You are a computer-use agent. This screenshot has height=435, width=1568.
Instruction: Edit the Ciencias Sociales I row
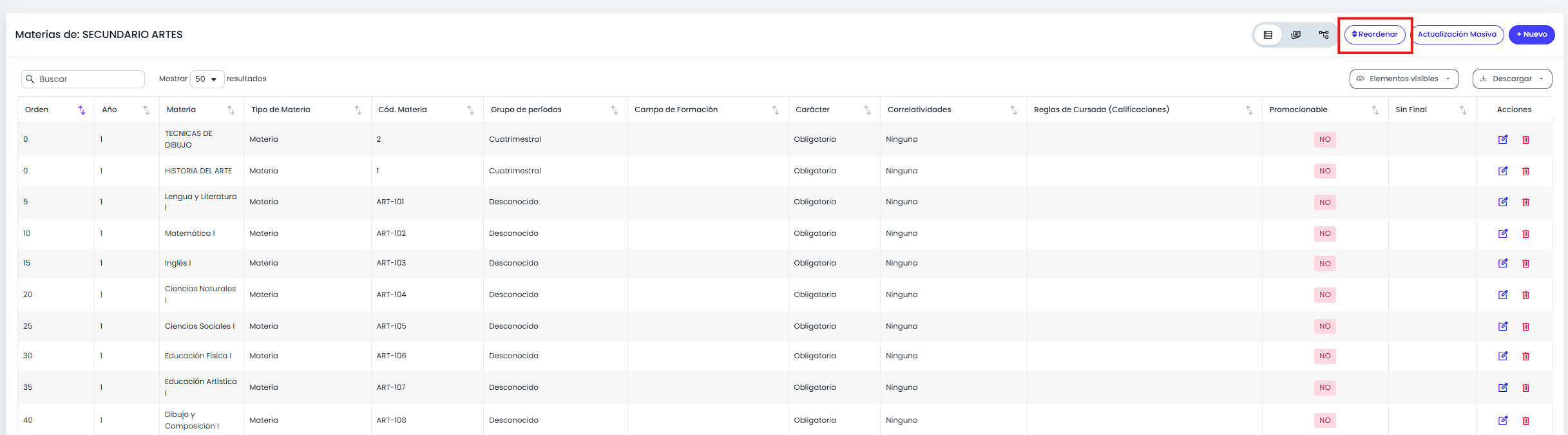point(1503,326)
